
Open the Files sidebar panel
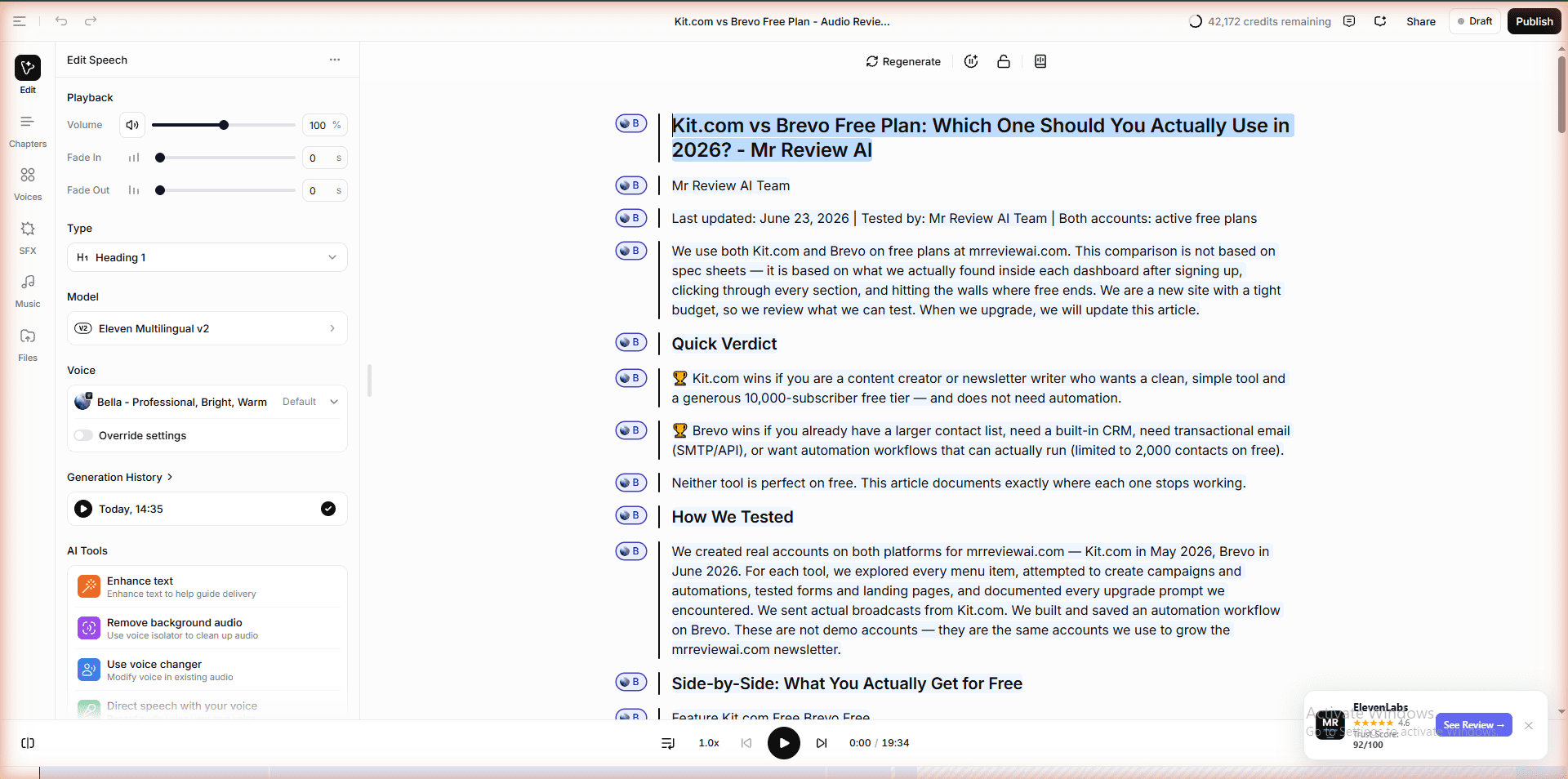click(x=28, y=345)
